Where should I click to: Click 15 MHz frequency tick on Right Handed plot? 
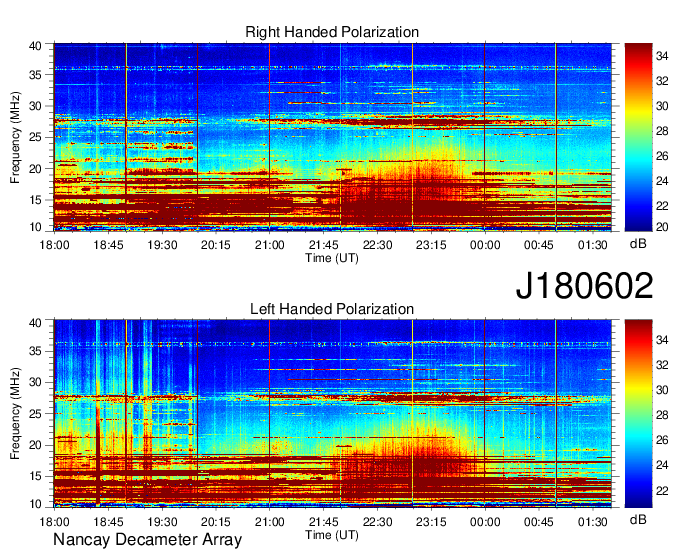(35, 200)
